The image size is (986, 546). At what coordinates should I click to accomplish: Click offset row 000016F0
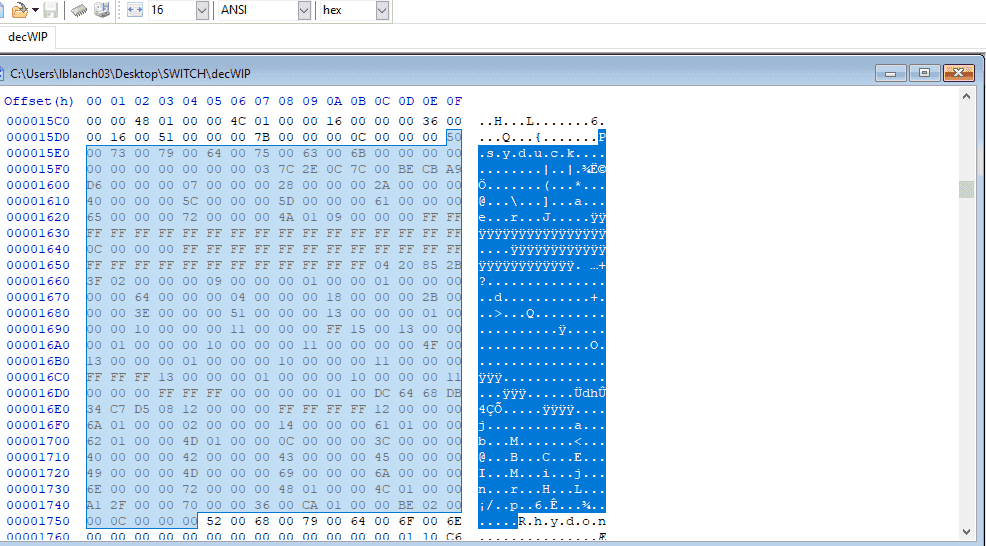pos(38,425)
